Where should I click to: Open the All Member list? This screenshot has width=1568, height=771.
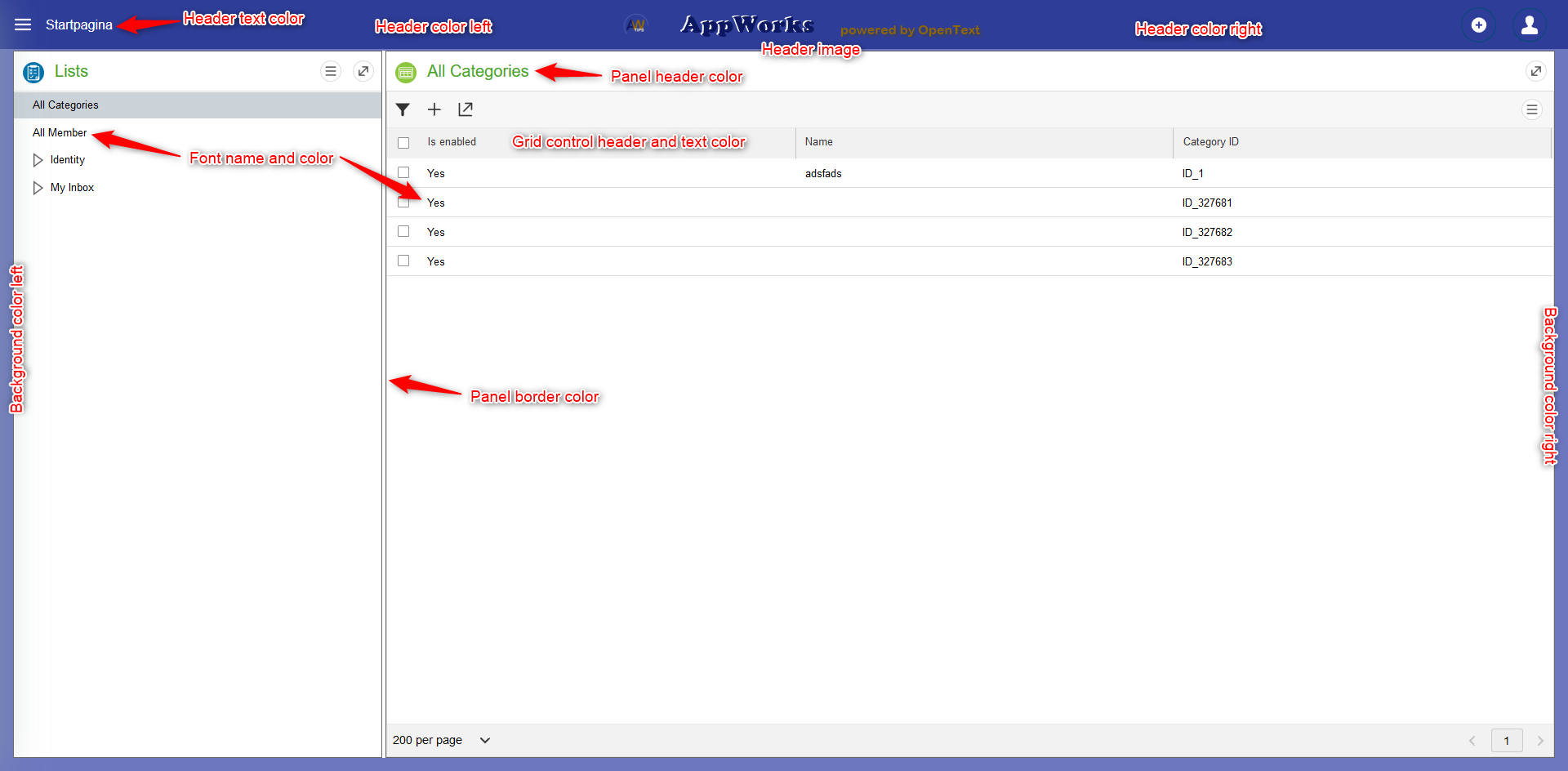coord(60,133)
